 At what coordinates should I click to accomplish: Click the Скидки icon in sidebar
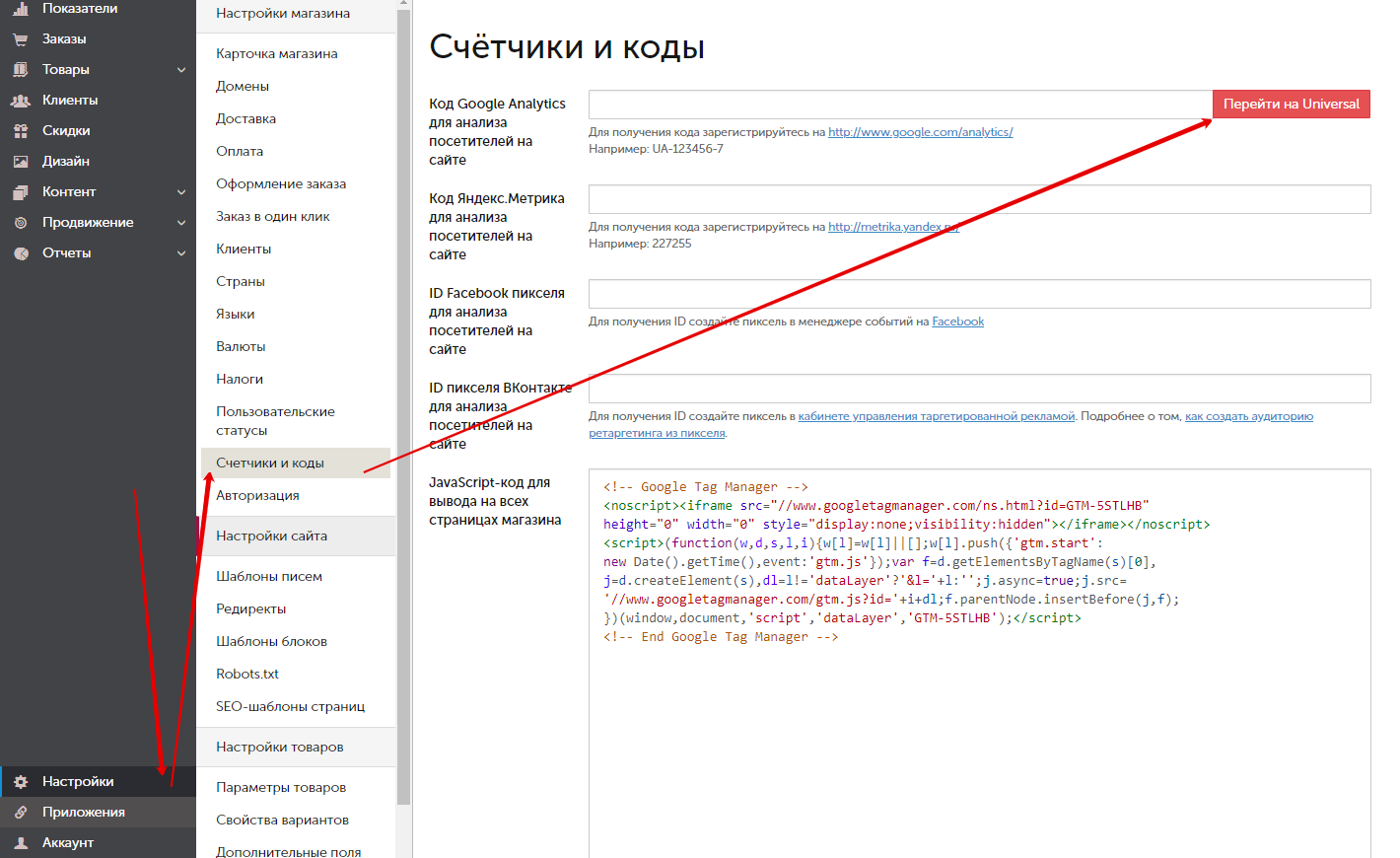21,131
